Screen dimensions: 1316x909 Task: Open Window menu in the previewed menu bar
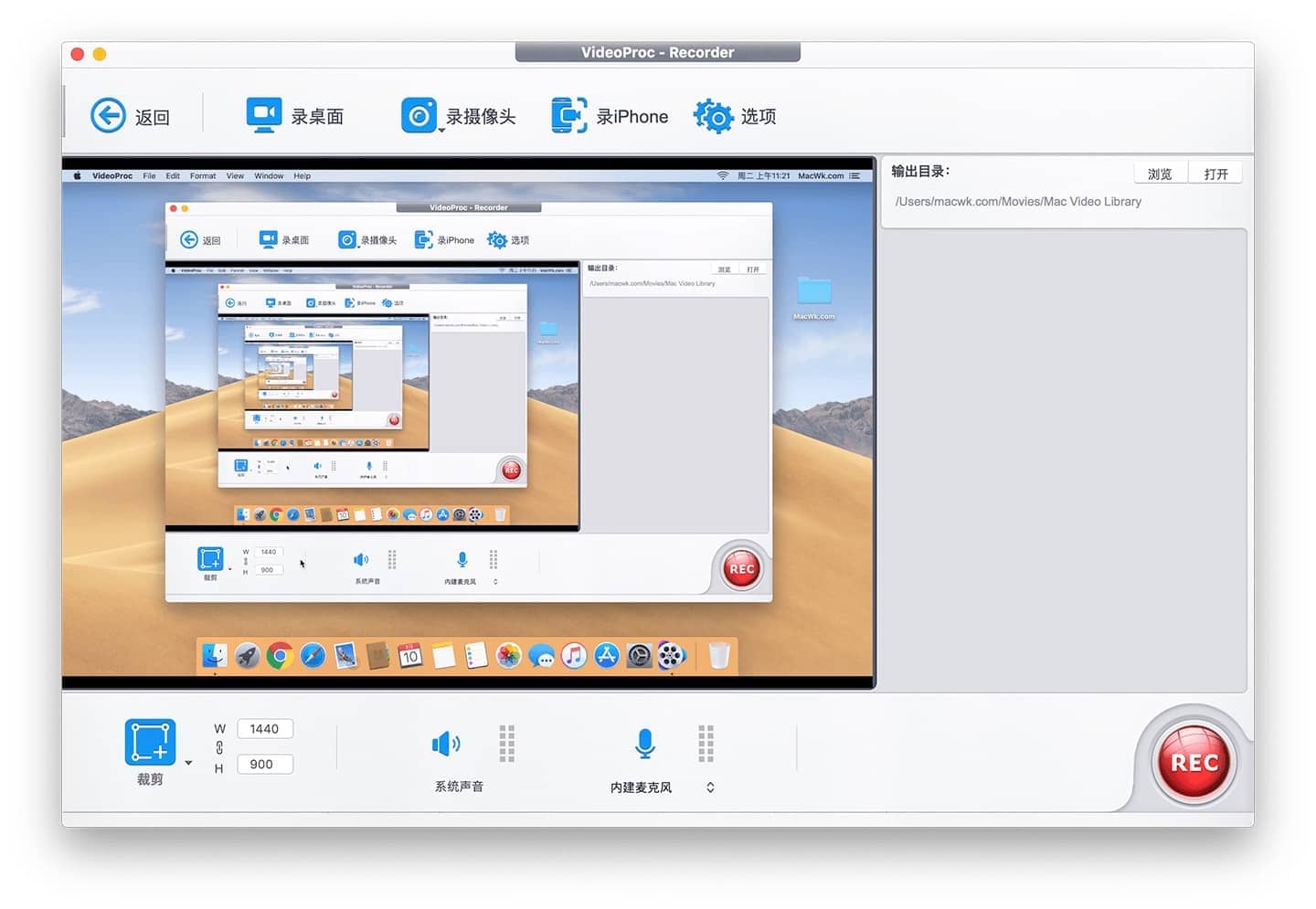tap(269, 175)
